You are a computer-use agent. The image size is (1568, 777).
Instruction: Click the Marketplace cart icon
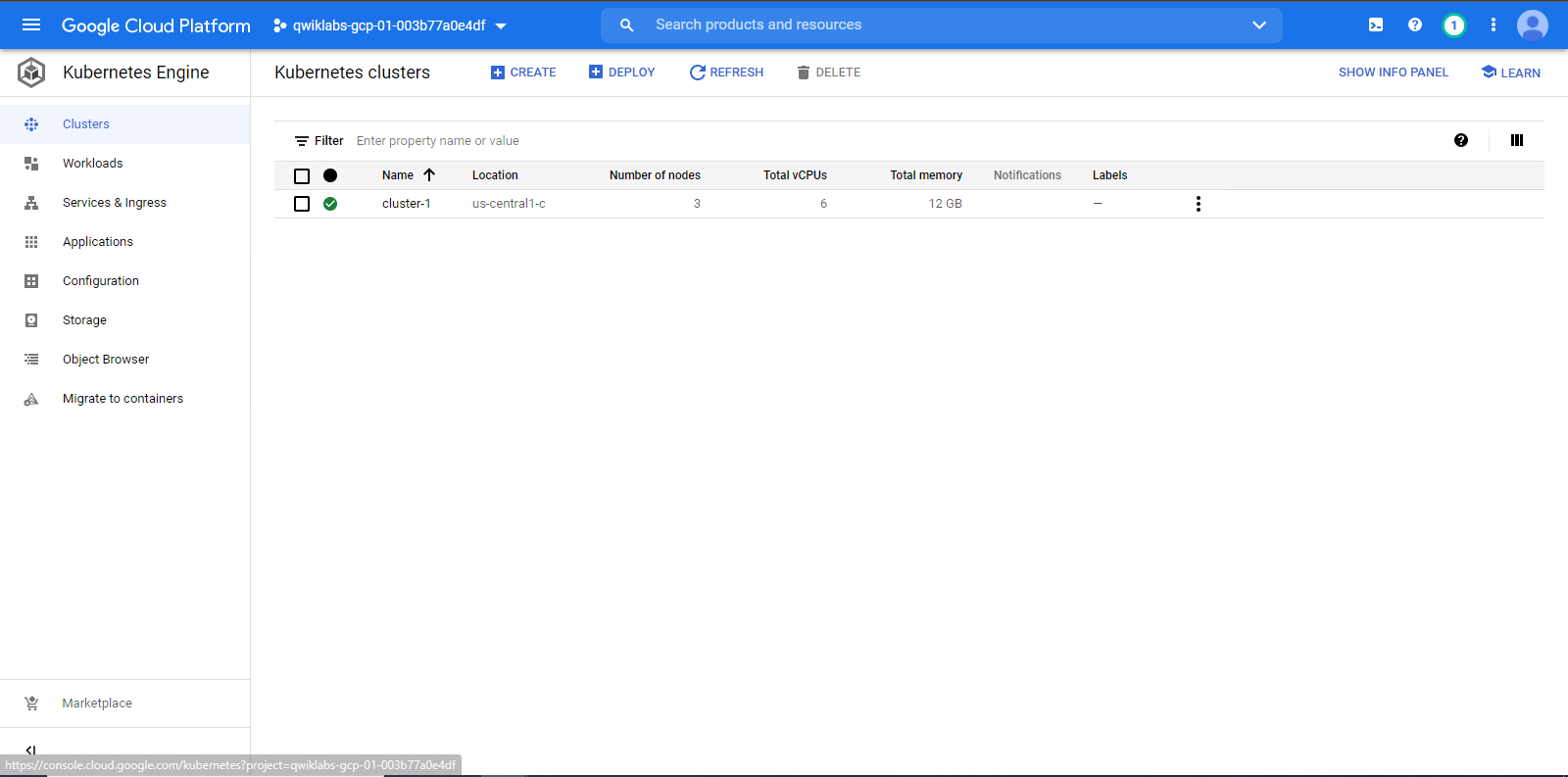[x=31, y=704]
